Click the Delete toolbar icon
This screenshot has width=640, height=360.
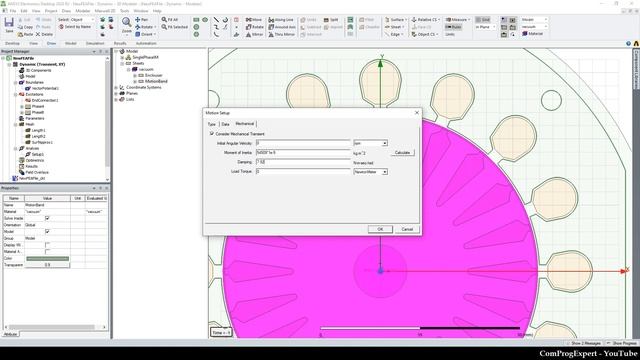tap(44, 34)
